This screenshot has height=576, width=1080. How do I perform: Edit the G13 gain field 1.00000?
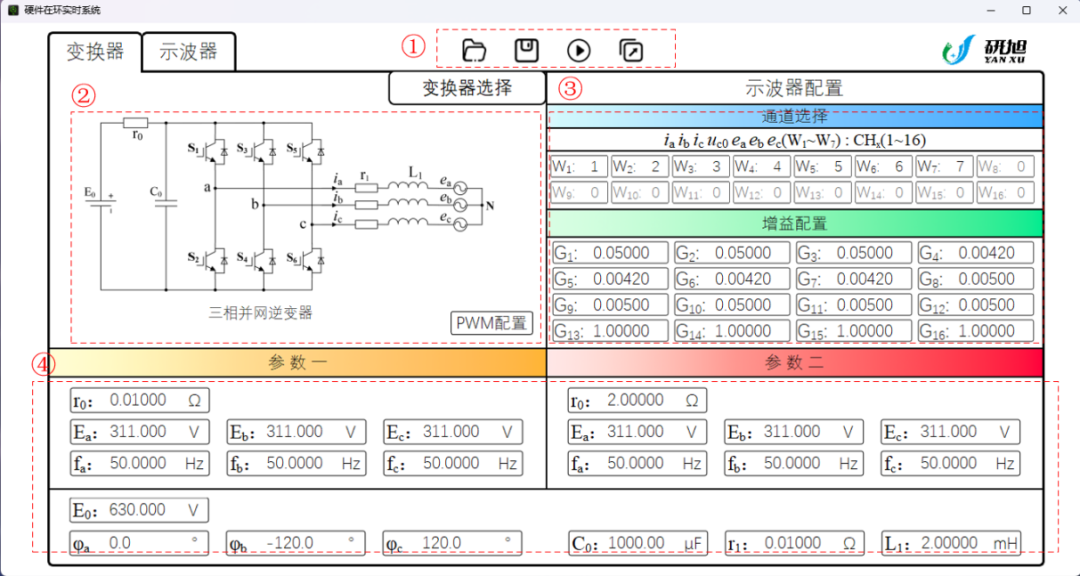click(x=610, y=331)
